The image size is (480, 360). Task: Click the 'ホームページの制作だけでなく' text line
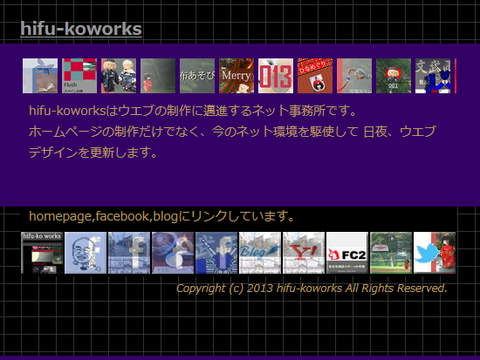point(232,132)
